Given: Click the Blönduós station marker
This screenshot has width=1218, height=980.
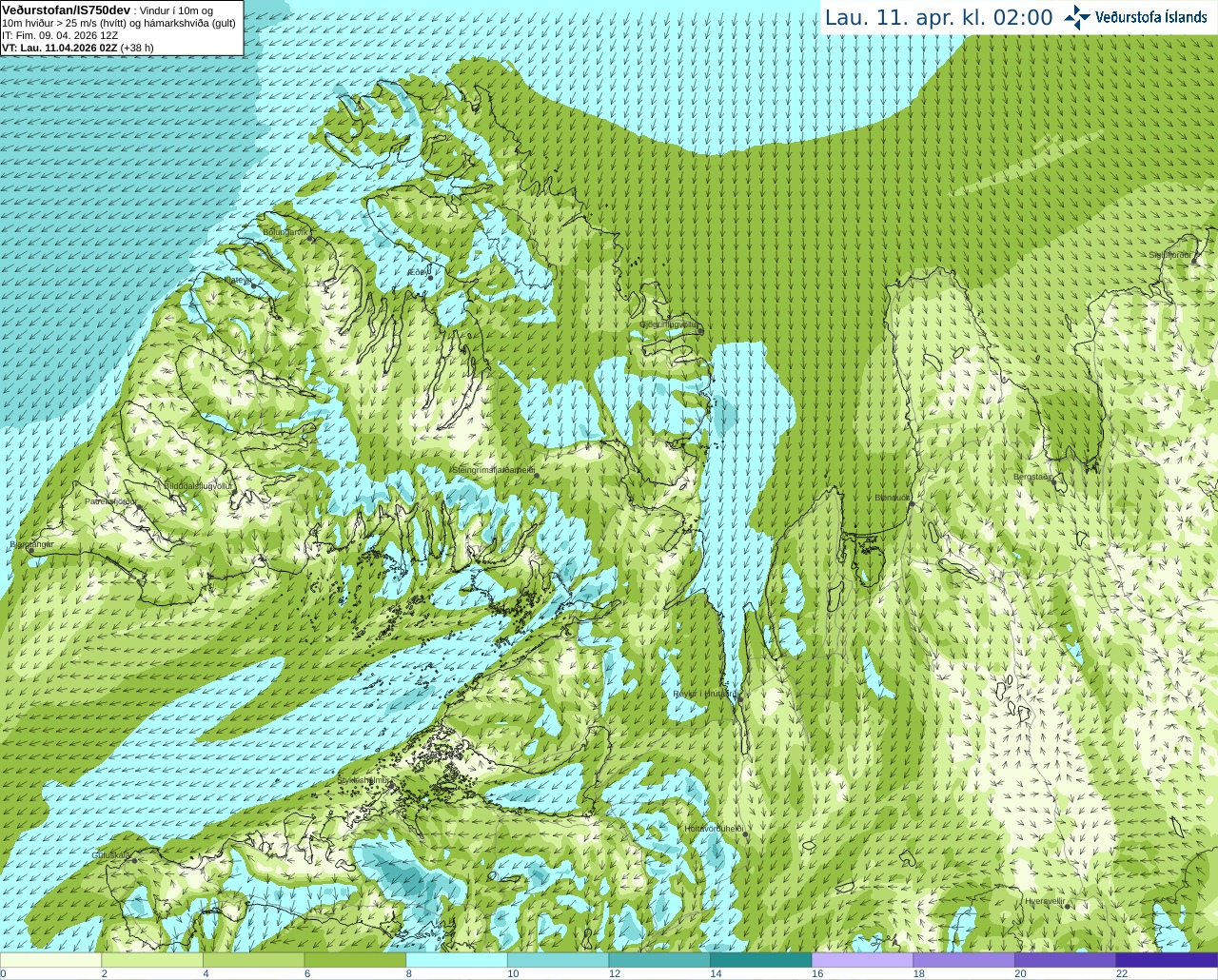Looking at the screenshot, I should [912, 504].
